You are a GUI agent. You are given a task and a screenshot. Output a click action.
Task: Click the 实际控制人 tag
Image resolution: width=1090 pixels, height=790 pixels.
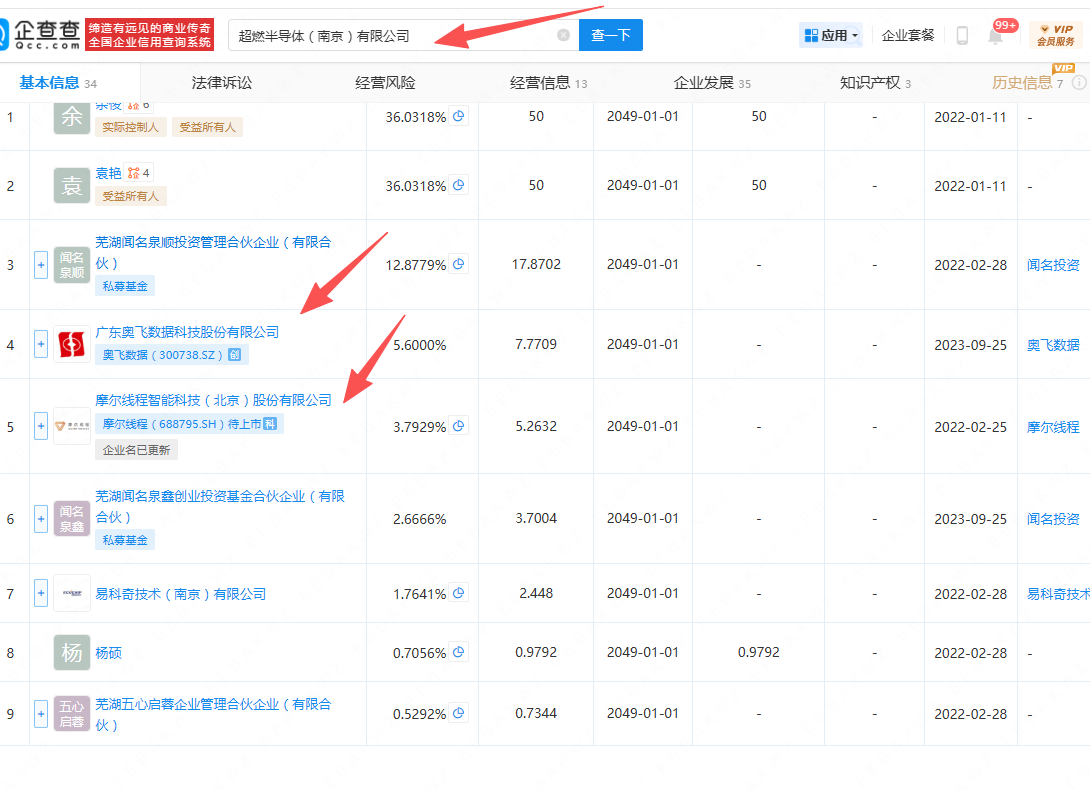pos(131,127)
